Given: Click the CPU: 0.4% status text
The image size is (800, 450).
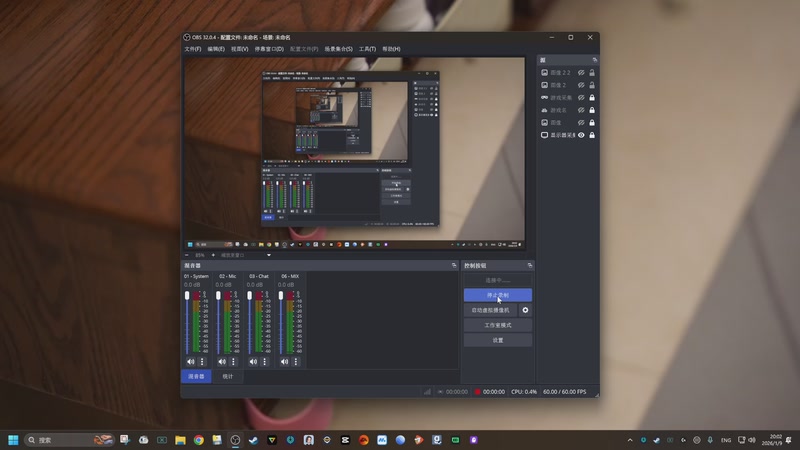Looking at the screenshot, I should click(x=524, y=392).
